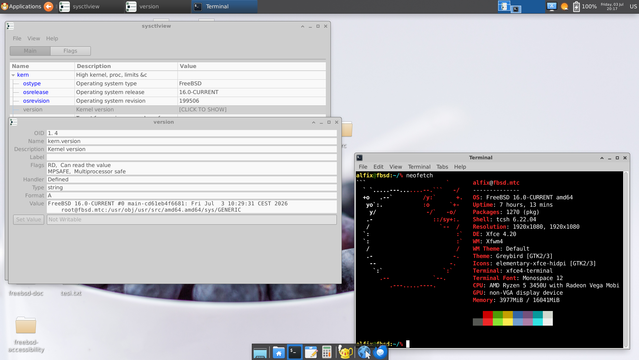639x360 pixels.
Task: Click the empty Label field
Action: pos(192,157)
